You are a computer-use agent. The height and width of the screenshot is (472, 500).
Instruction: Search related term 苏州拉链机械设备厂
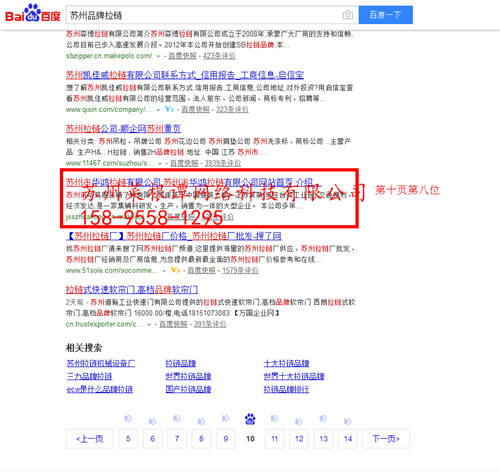pyautogui.click(x=101, y=363)
